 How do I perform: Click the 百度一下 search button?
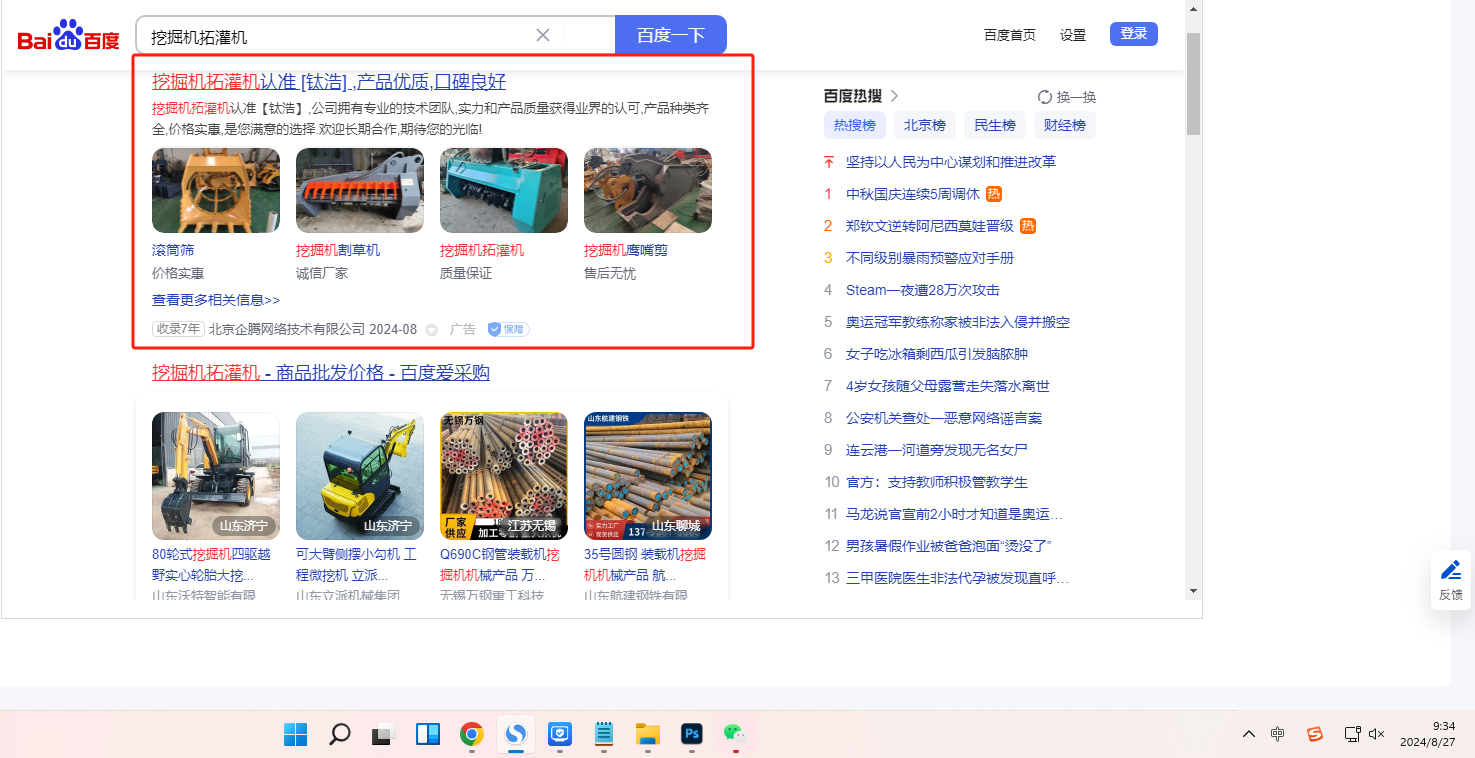coord(671,36)
